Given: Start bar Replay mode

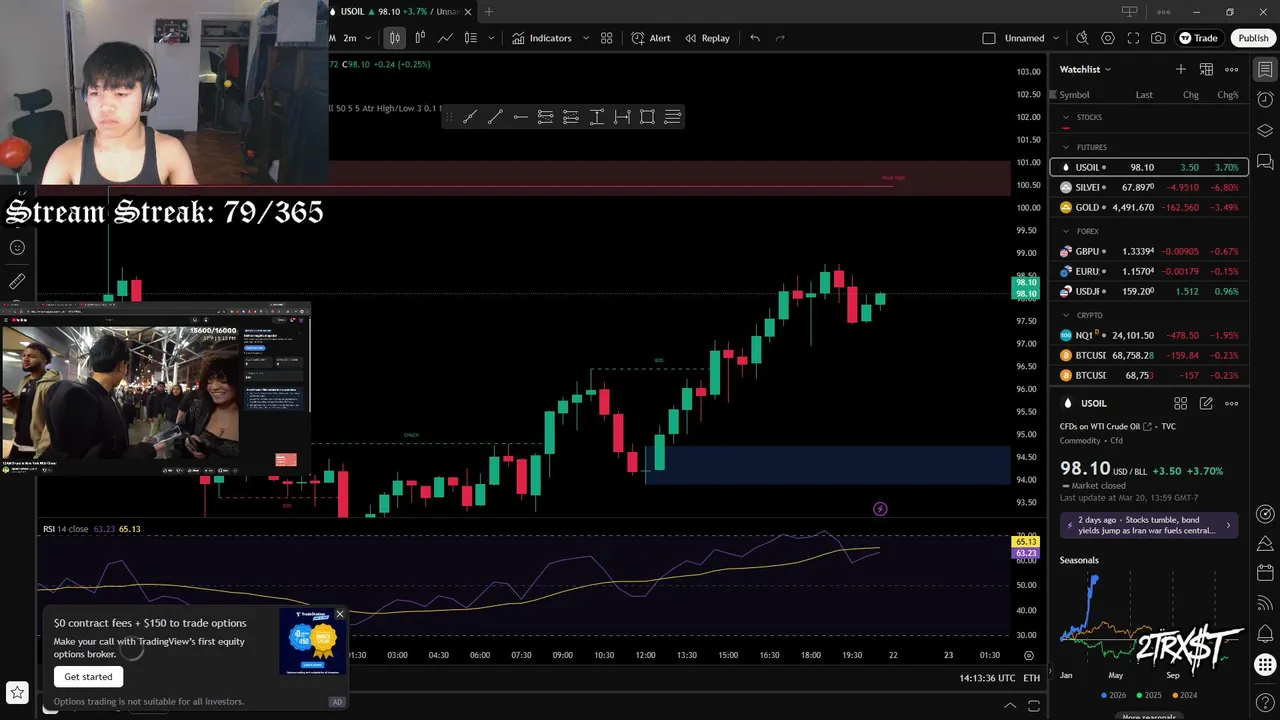Looking at the screenshot, I should pos(707,38).
